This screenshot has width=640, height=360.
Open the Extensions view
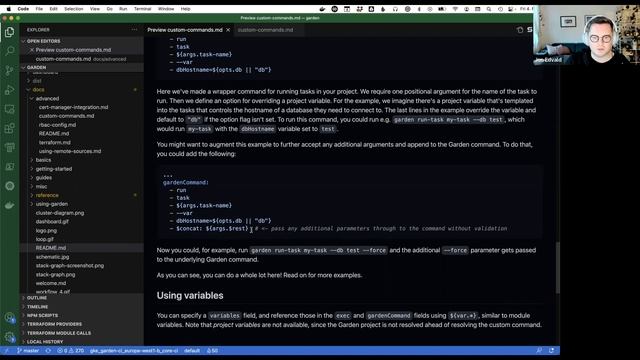click(9, 128)
